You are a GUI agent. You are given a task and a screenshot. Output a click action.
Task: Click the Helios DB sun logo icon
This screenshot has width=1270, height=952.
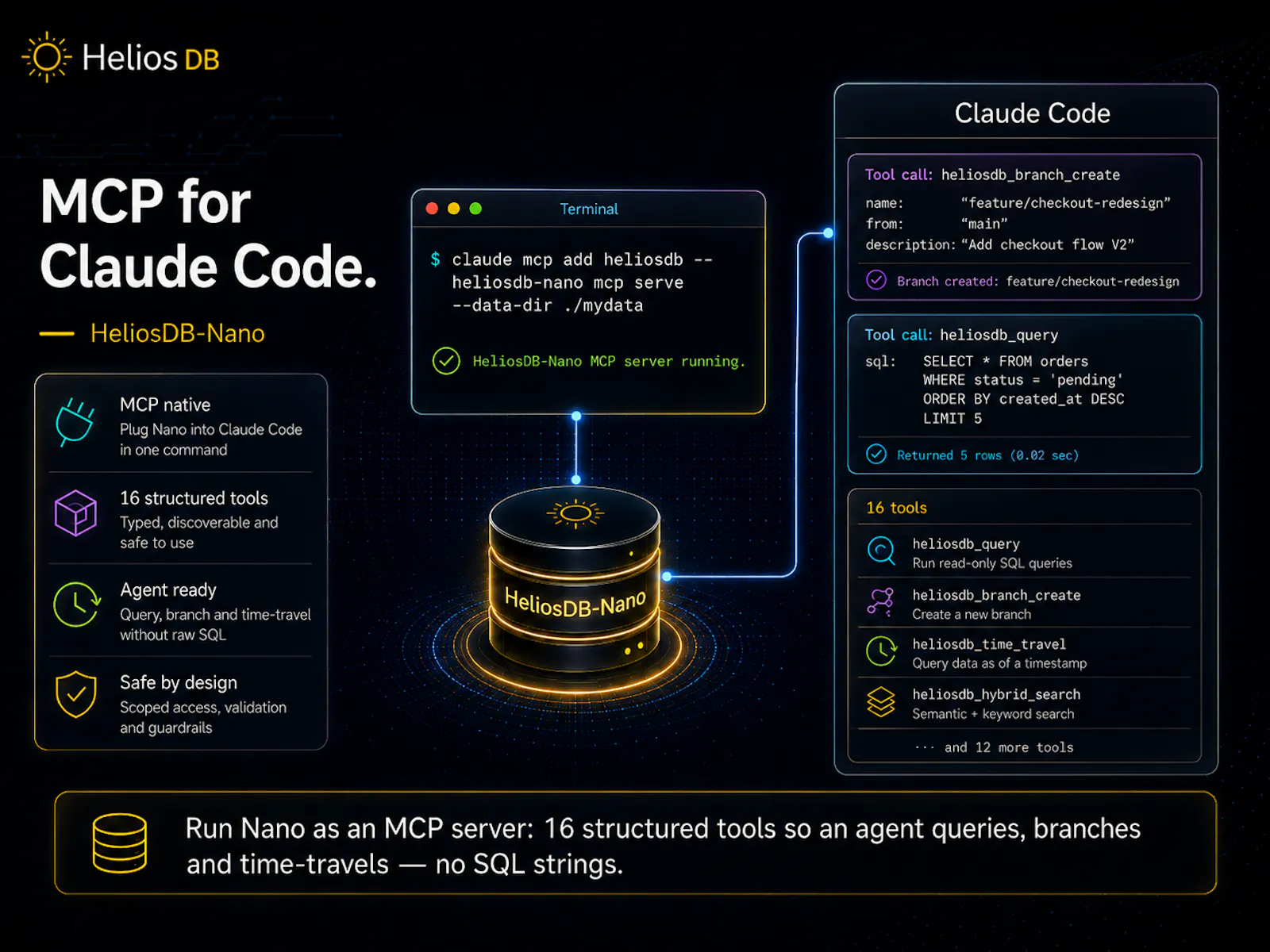pos(47,57)
